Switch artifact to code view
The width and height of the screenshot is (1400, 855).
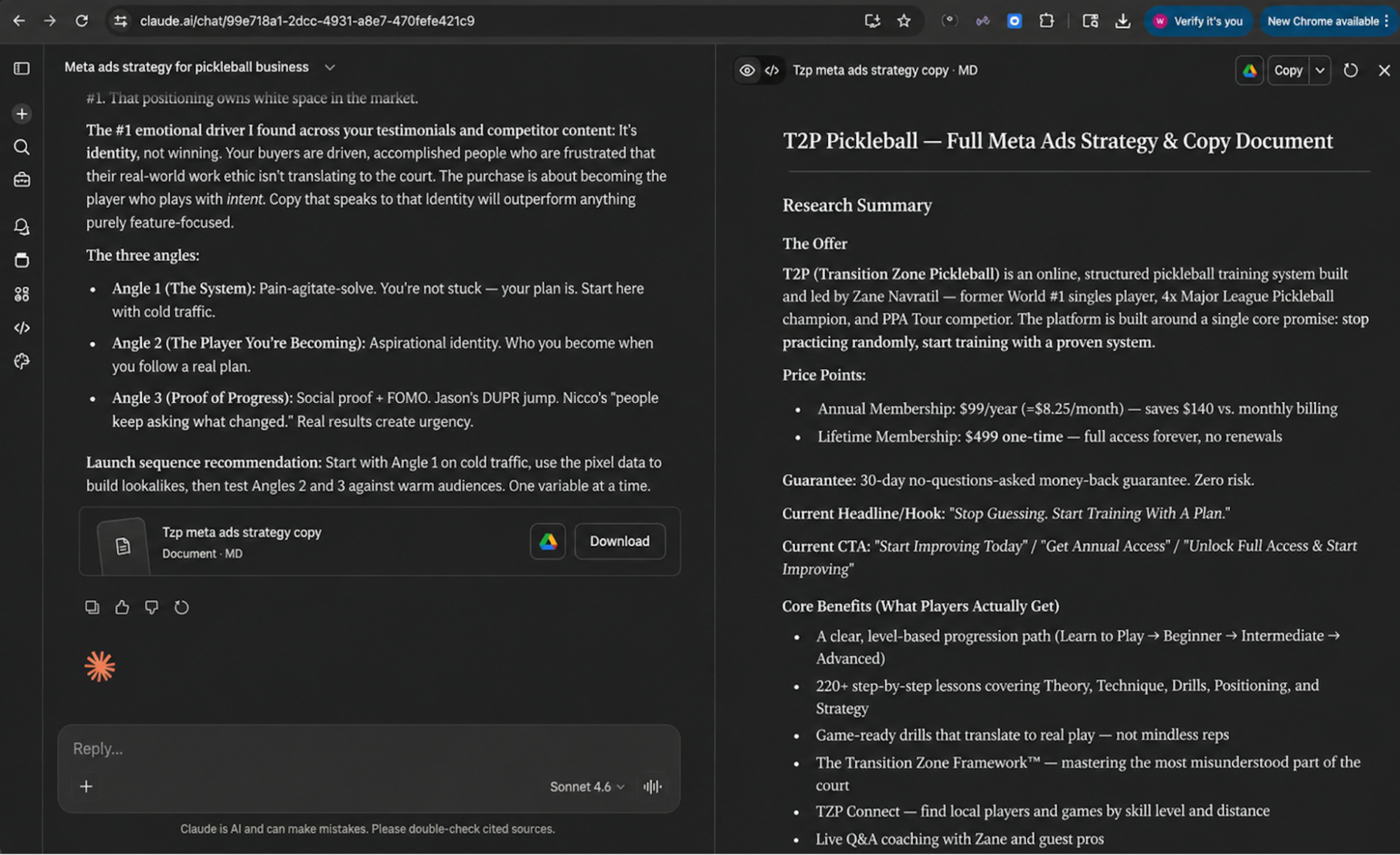[x=772, y=70]
